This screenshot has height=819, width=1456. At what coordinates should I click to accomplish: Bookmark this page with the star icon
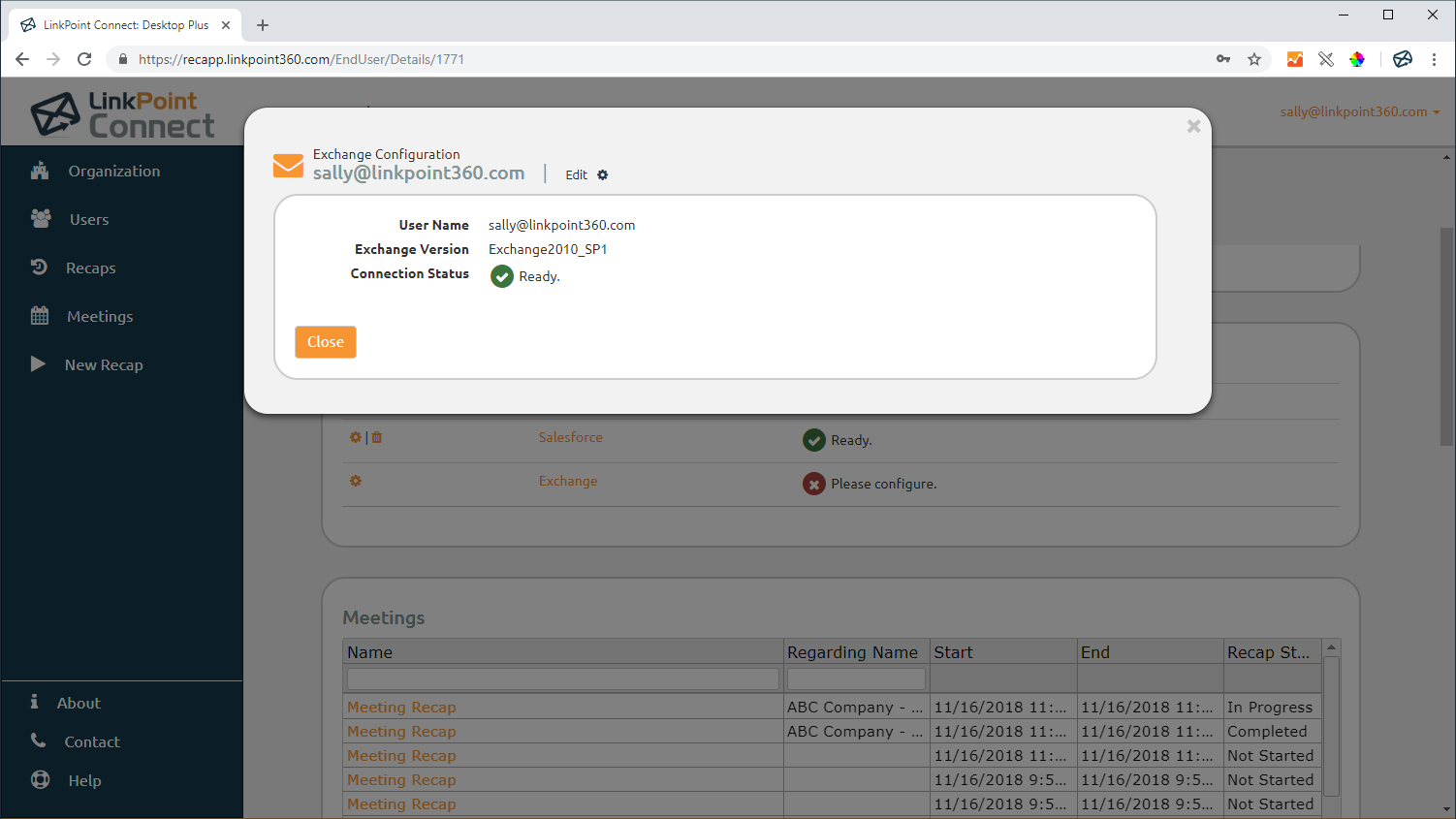point(1254,59)
